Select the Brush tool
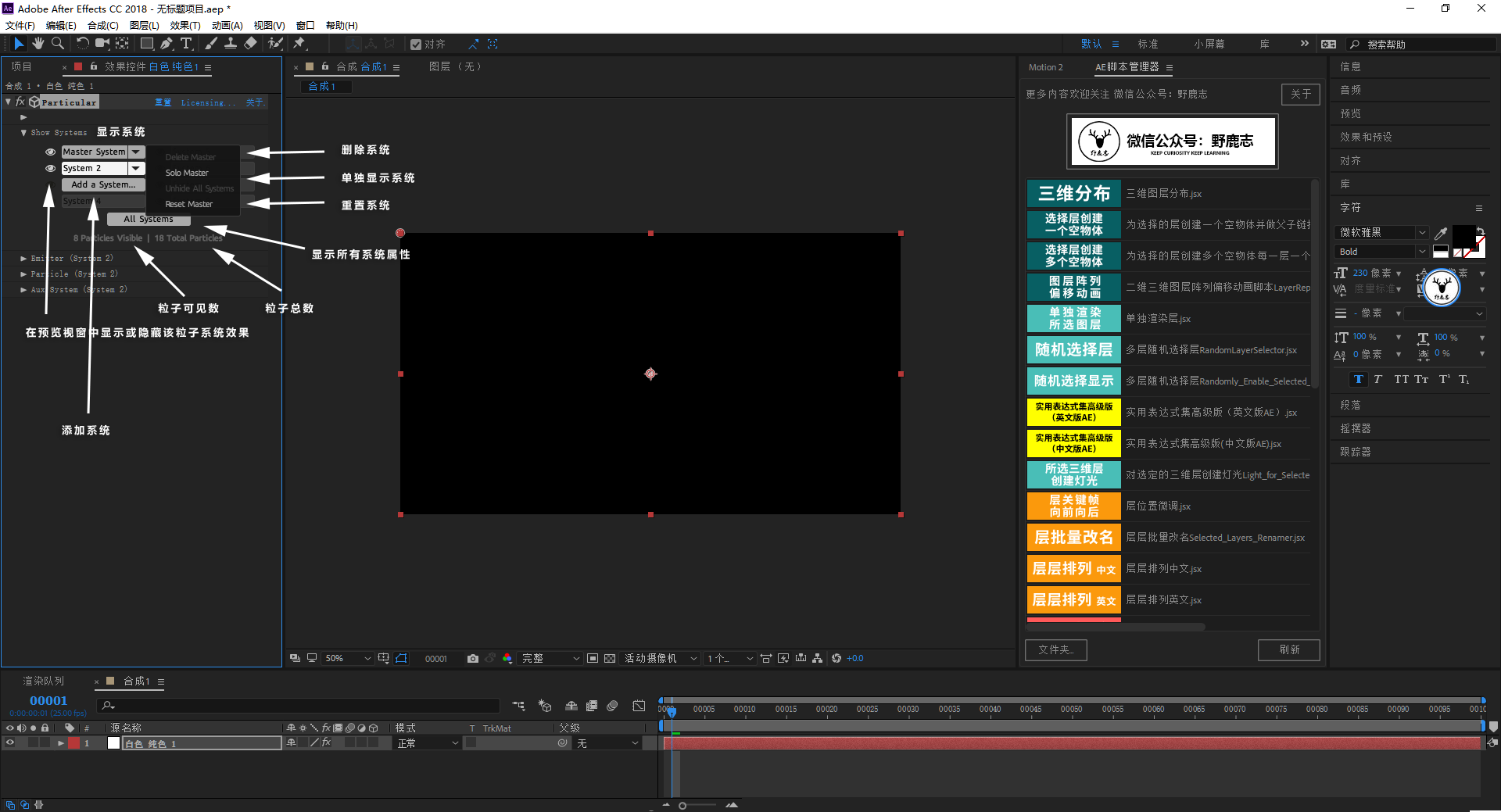Viewport: 1501px width, 812px height. click(x=211, y=44)
